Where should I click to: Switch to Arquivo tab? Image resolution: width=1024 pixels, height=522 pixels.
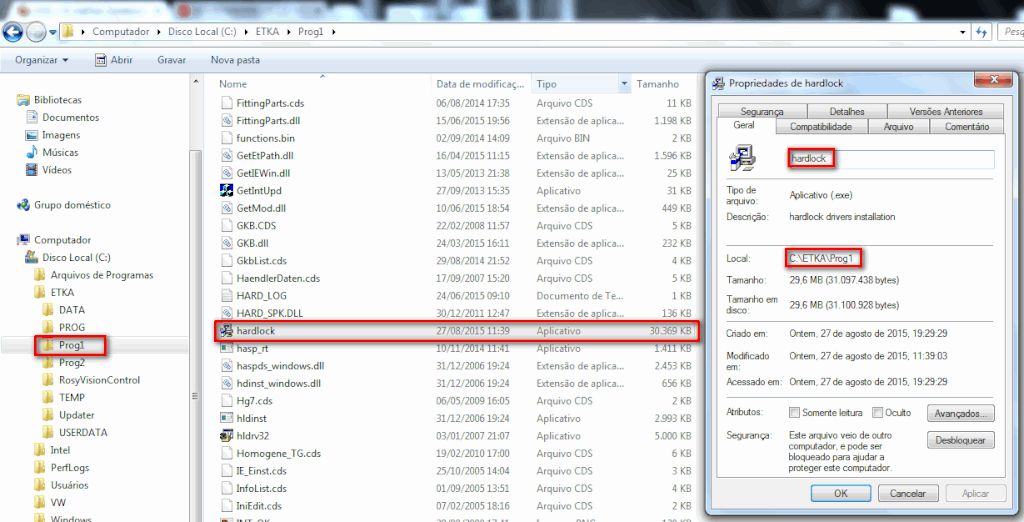pyautogui.click(x=898, y=127)
